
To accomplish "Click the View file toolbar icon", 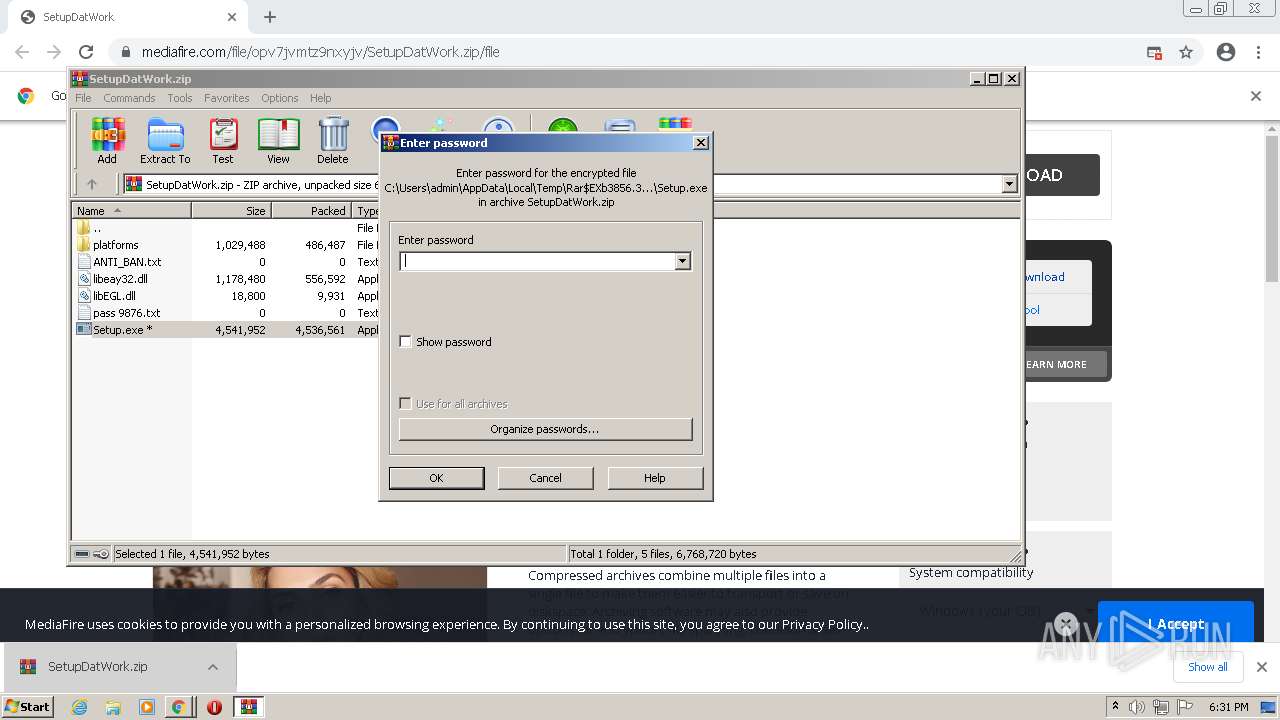I will tap(278, 140).
